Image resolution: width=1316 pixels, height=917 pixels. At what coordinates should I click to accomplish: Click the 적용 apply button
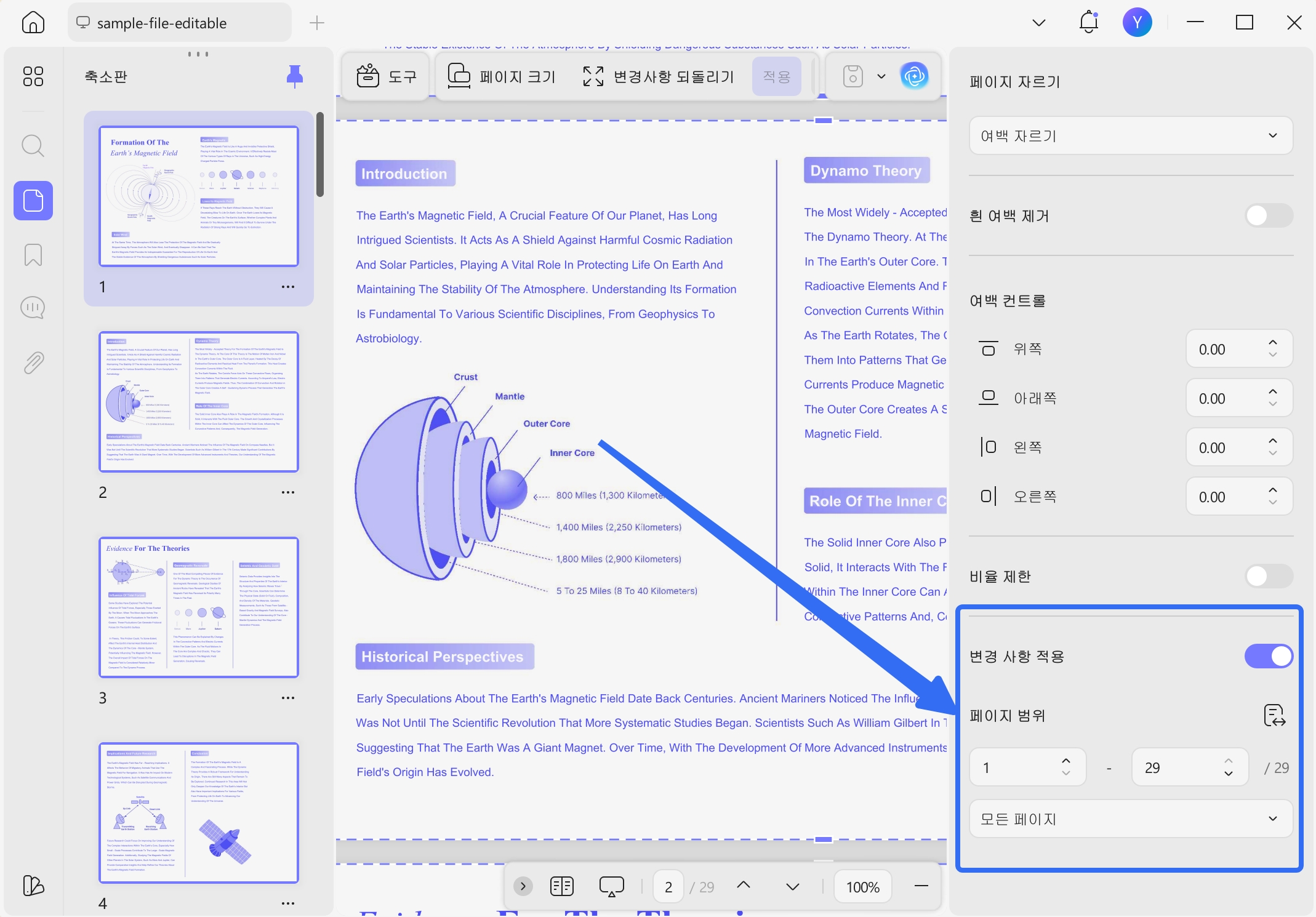777,76
